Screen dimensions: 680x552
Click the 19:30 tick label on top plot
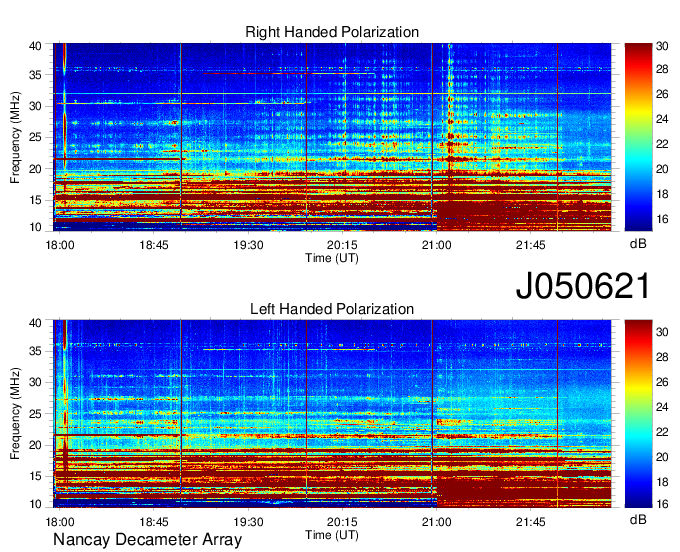coord(248,245)
